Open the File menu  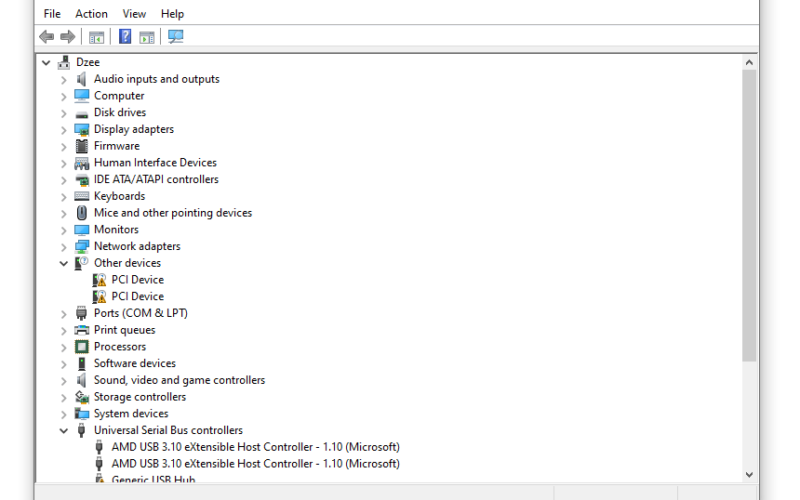pos(52,14)
